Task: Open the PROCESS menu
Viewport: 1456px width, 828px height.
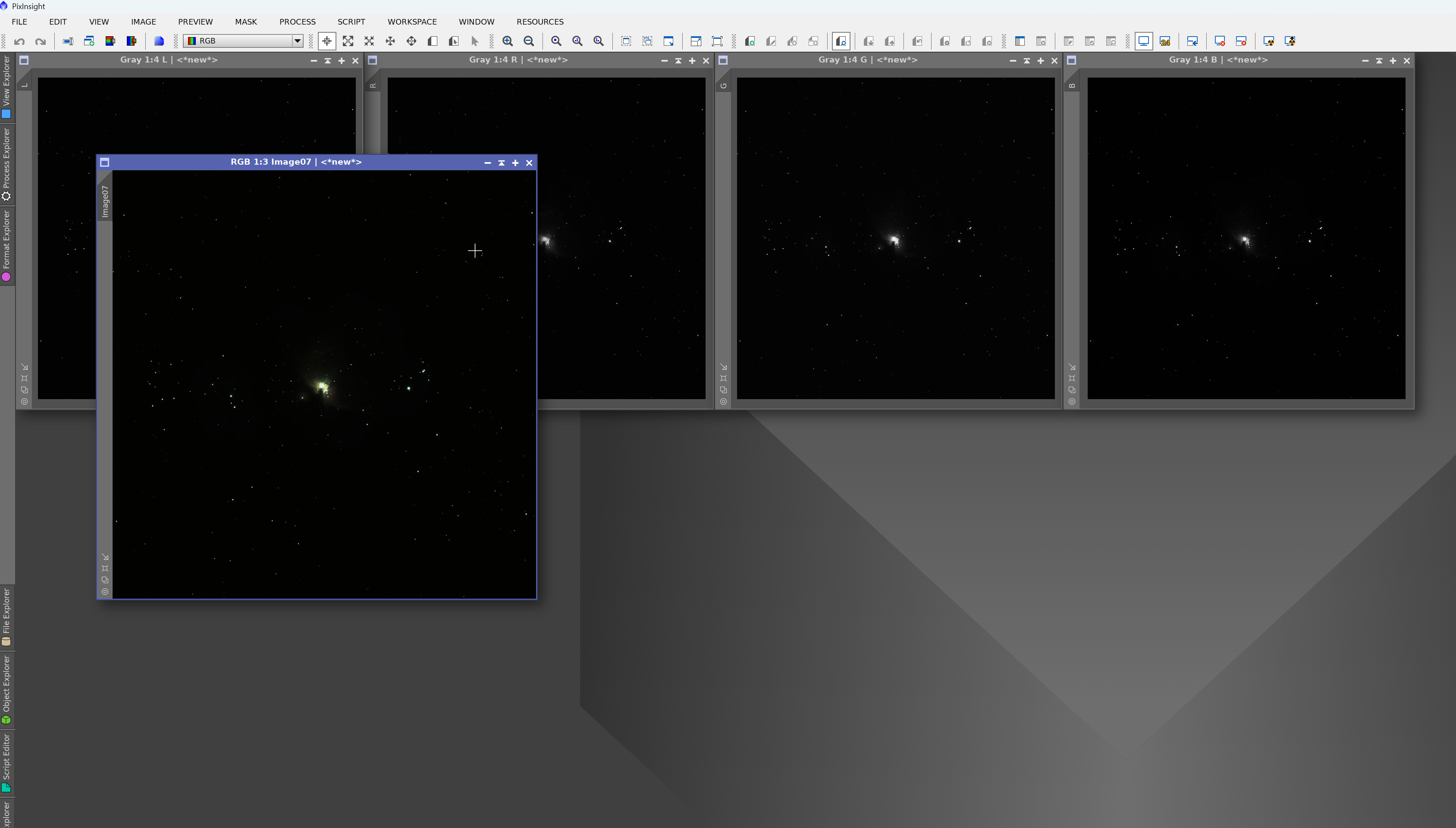Action: coord(297,22)
